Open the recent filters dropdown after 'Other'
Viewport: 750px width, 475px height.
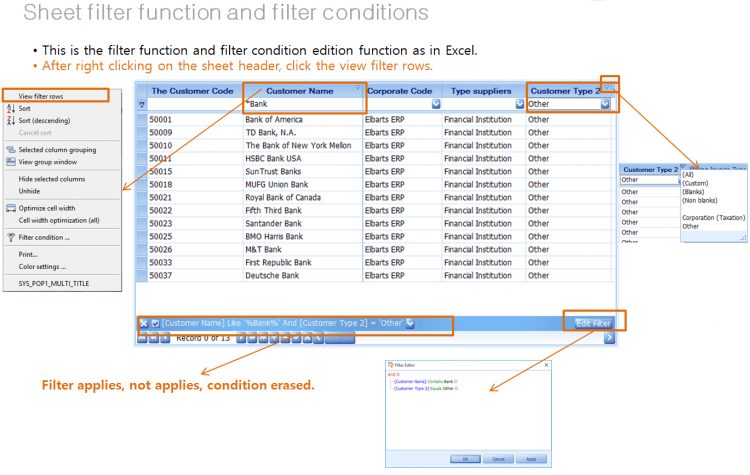point(410,323)
